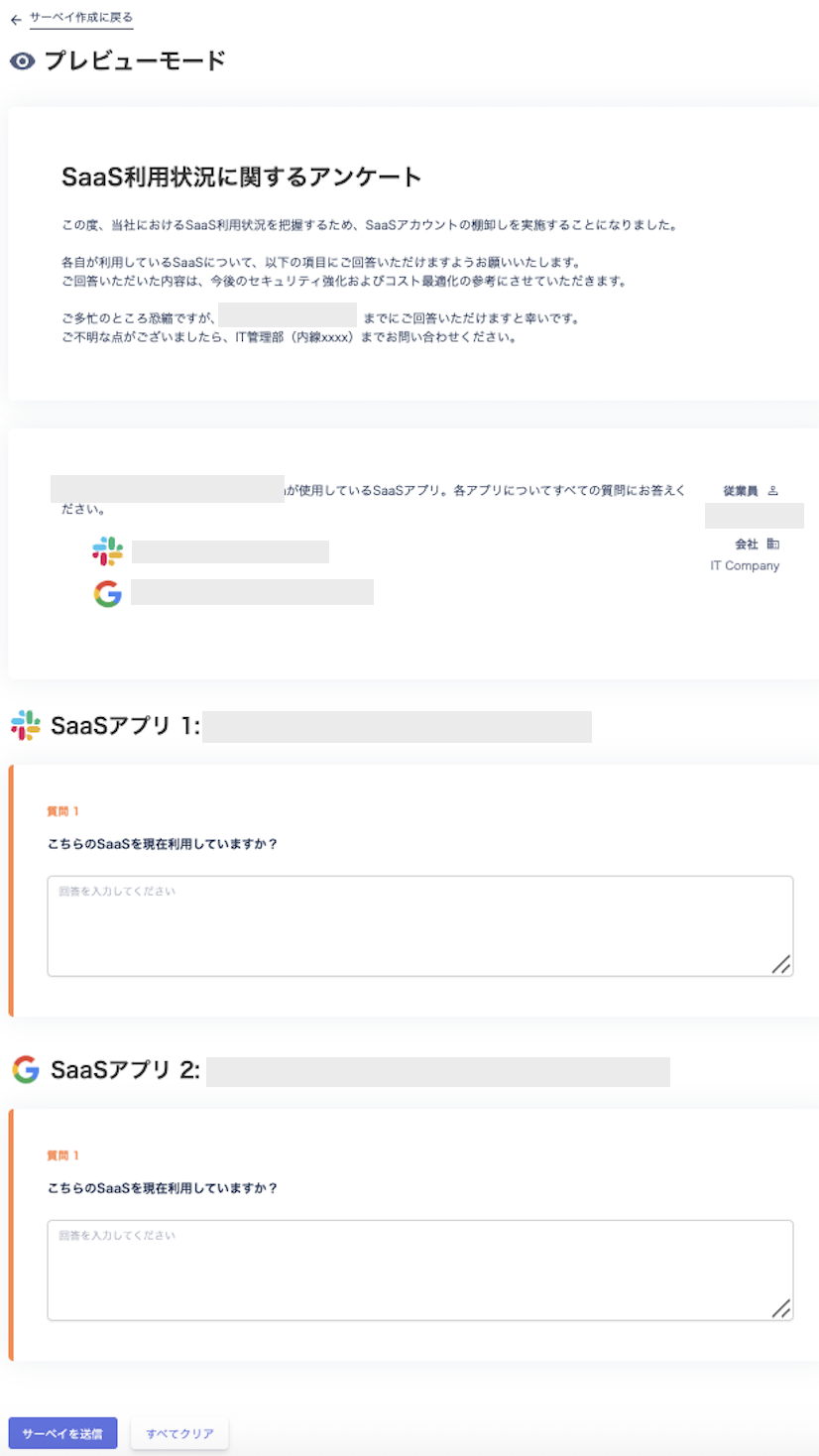Image resolution: width=819 pixels, height=1456 pixels.
Task: Open the サーベイ作成に戻る link
Action: point(81,18)
